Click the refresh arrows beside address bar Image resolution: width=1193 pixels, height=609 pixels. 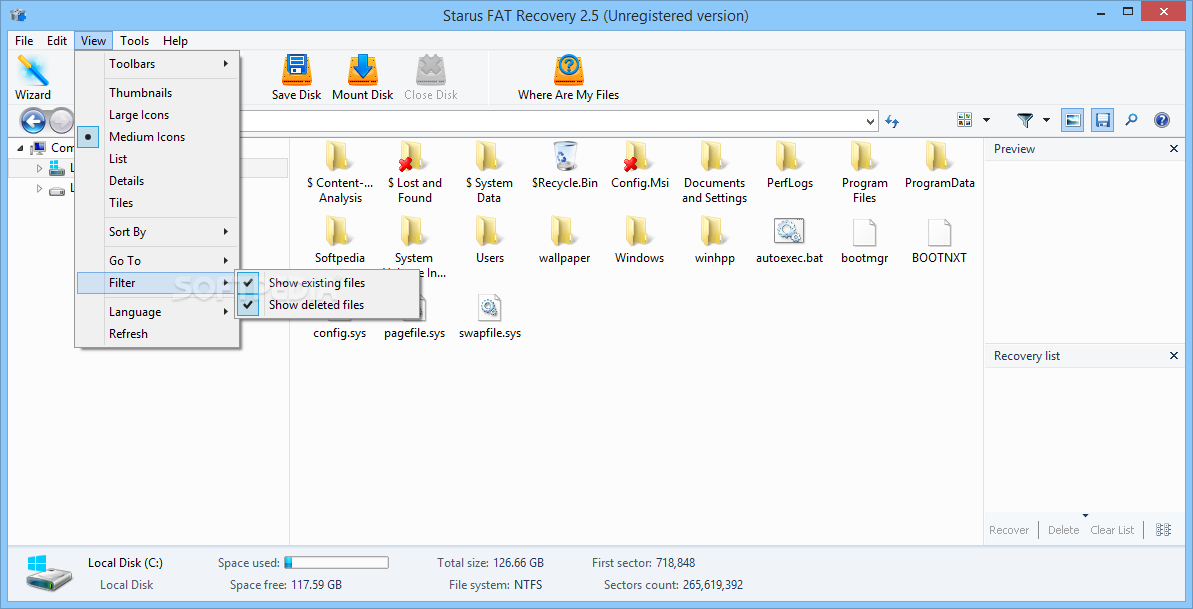coord(892,120)
